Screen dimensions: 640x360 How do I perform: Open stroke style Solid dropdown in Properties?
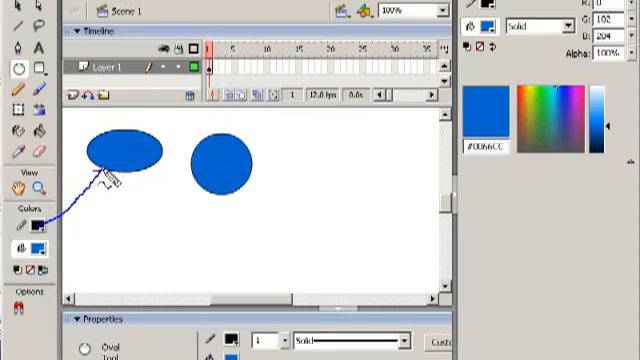pyautogui.click(x=404, y=341)
